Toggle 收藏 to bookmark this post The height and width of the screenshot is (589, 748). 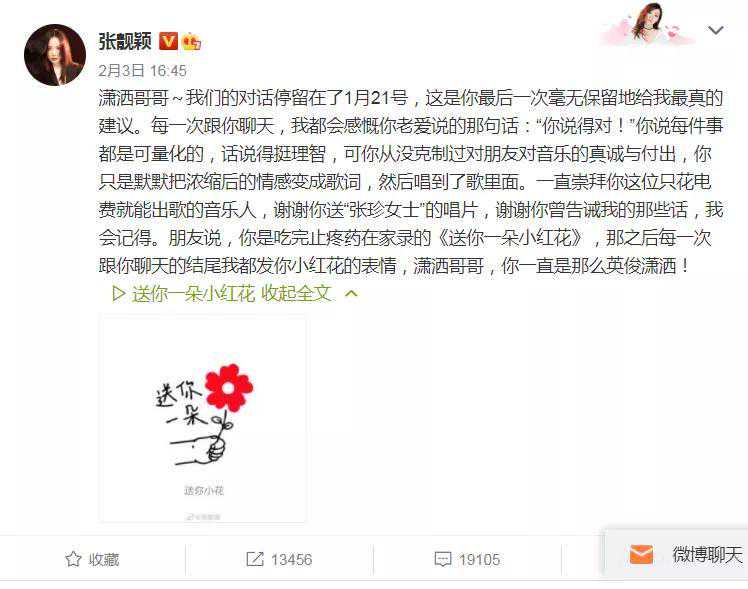[92, 559]
